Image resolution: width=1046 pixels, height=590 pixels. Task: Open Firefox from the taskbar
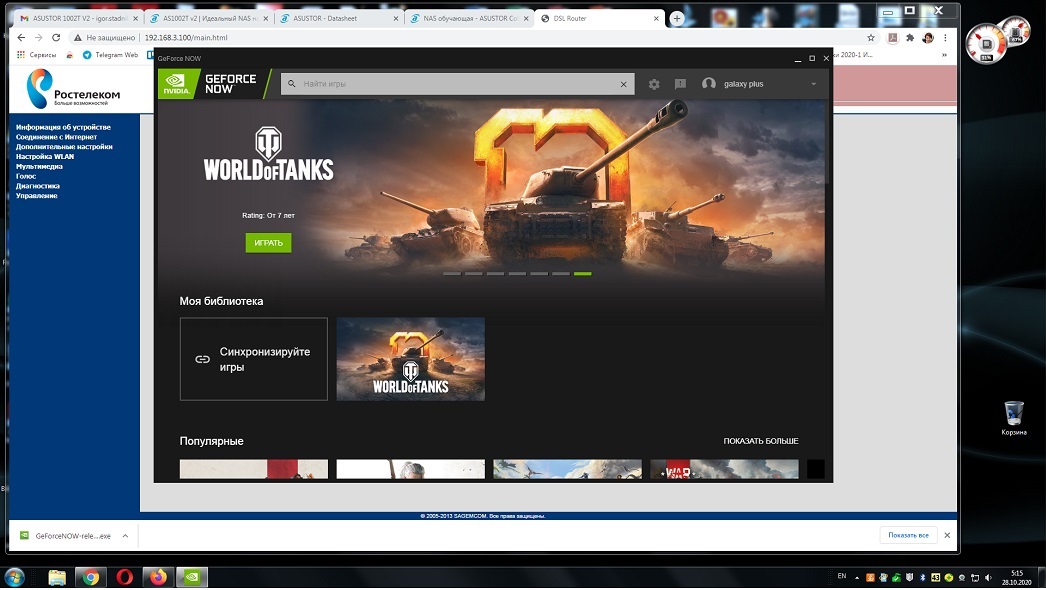pos(158,577)
